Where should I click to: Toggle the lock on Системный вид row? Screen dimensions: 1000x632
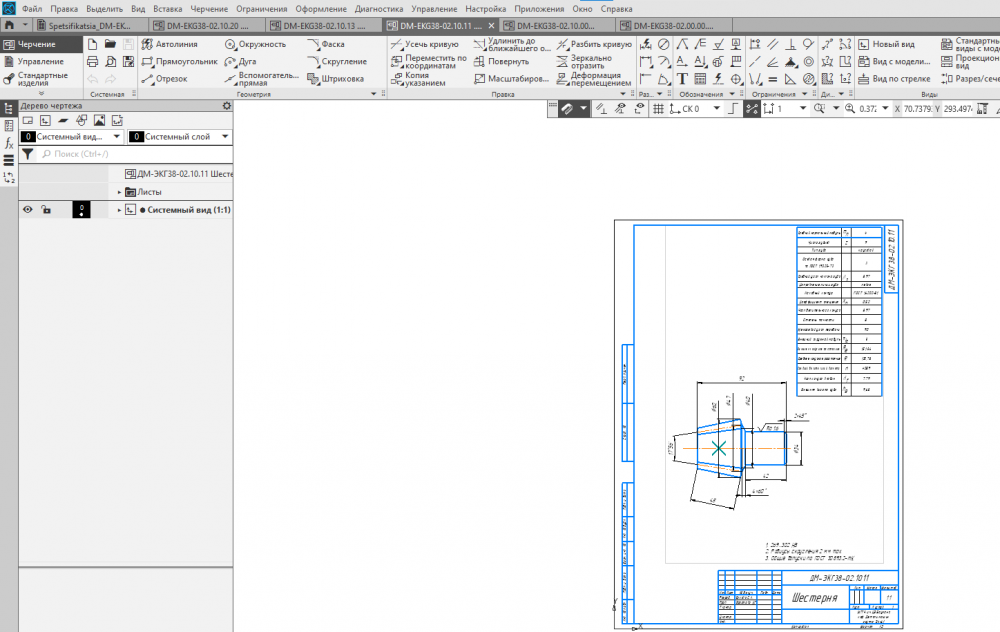pos(46,210)
